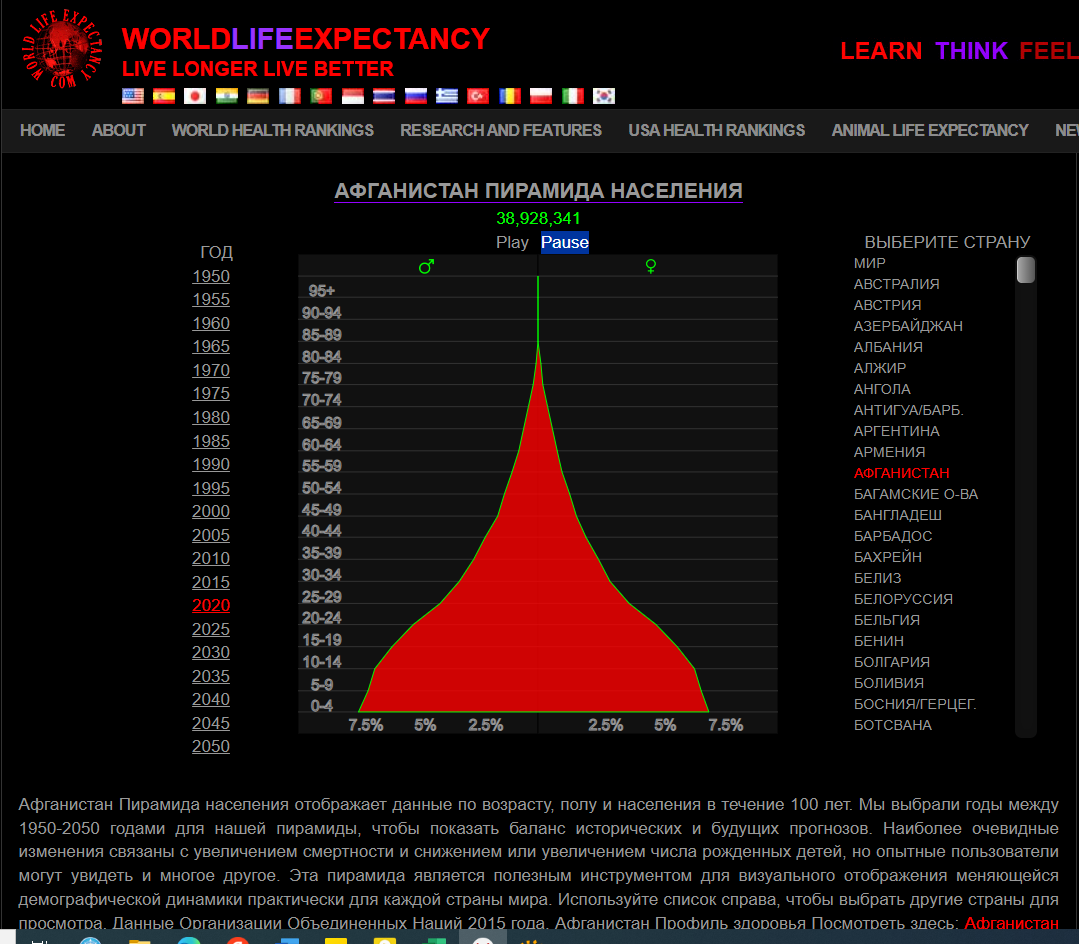Switch language via the Indonesia flag

click(x=353, y=96)
